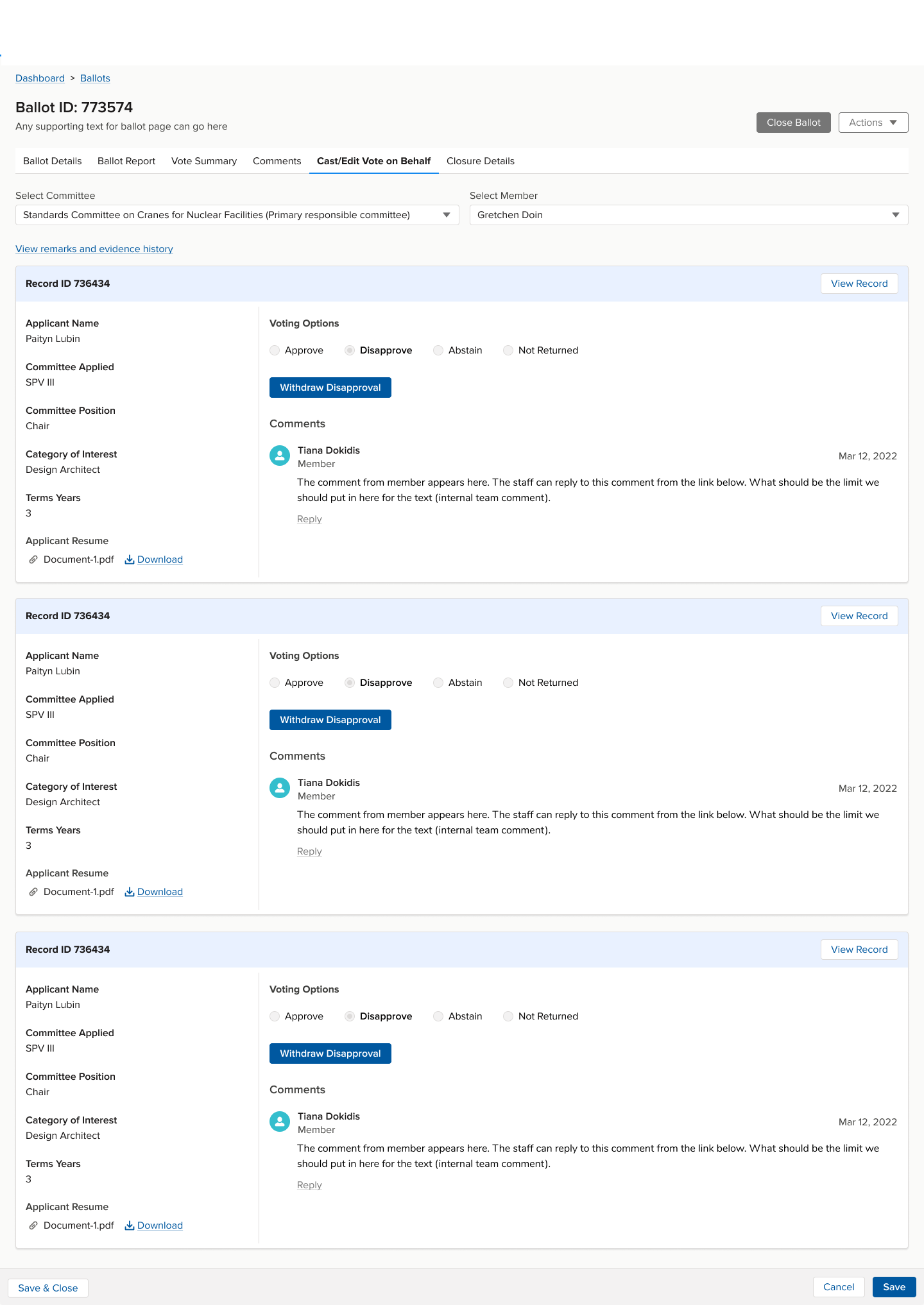924x1305 pixels.
Task: Click Tiana Dokidis avatar in first record
Action: pos(280,456)
